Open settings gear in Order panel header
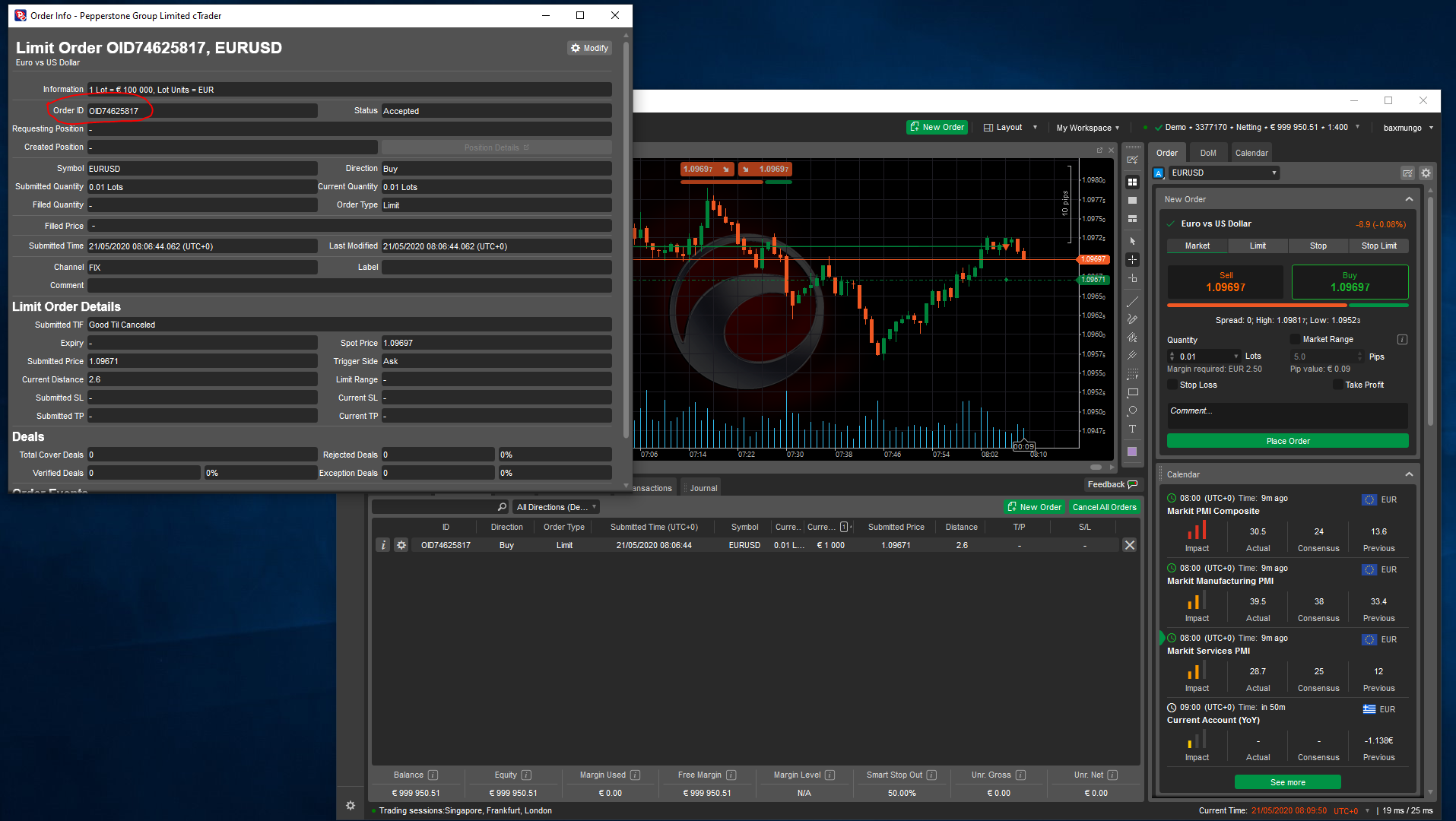The height and width of the screenshot is (821, 1456). [x=1426, y=173]
